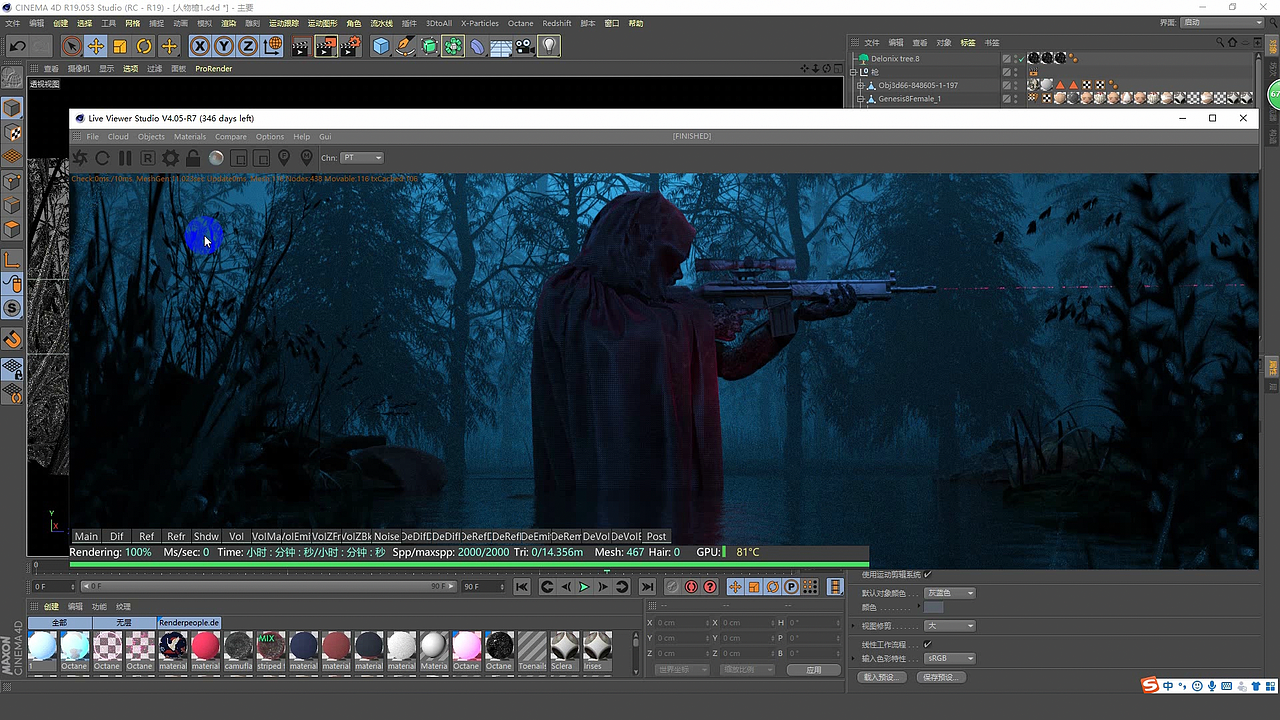Open the sRGB input color profile dropdown
Screen dimensions: 1280x720
click(x=949, y=659)
